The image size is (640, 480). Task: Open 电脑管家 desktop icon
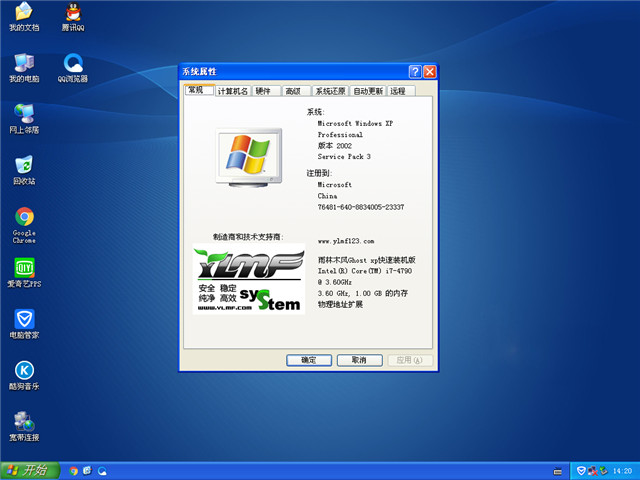click(x=24, y=324)
